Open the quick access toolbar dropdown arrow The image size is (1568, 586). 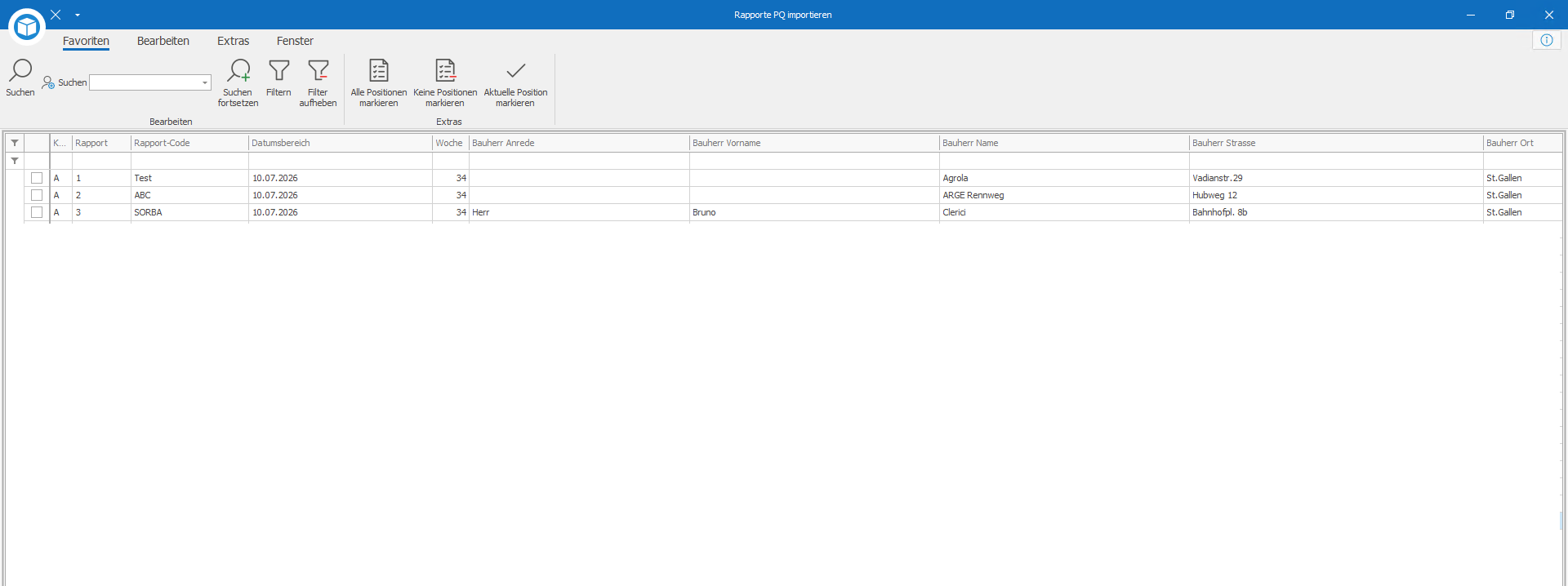coord(78,15)
